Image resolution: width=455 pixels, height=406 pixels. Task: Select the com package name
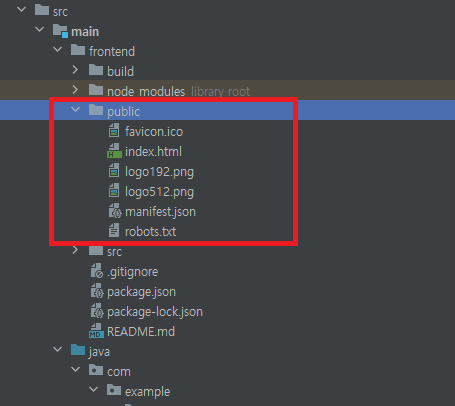tap(119, 372)
